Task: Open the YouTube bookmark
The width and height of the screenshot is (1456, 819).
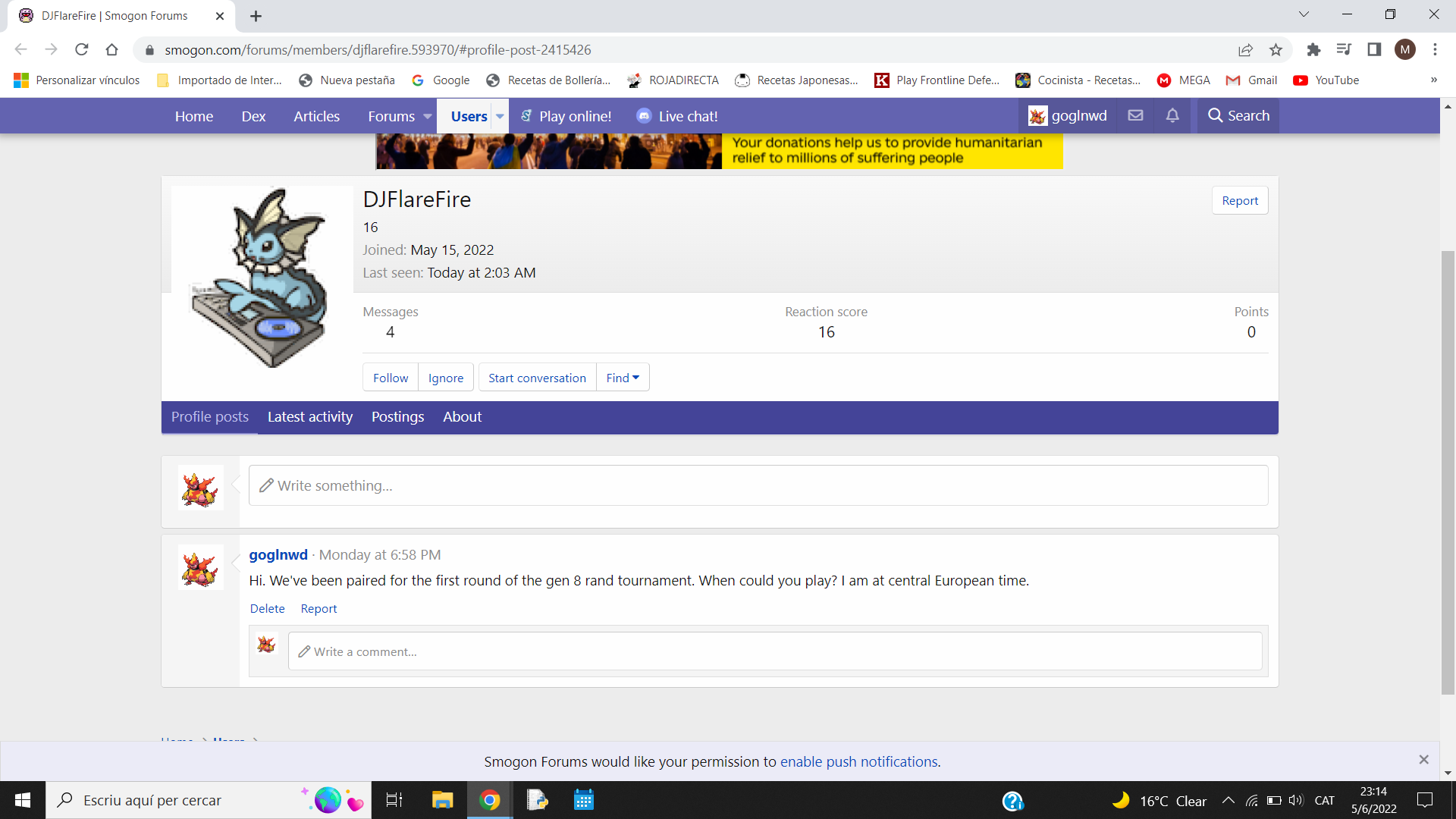Action: (1326, 80)
